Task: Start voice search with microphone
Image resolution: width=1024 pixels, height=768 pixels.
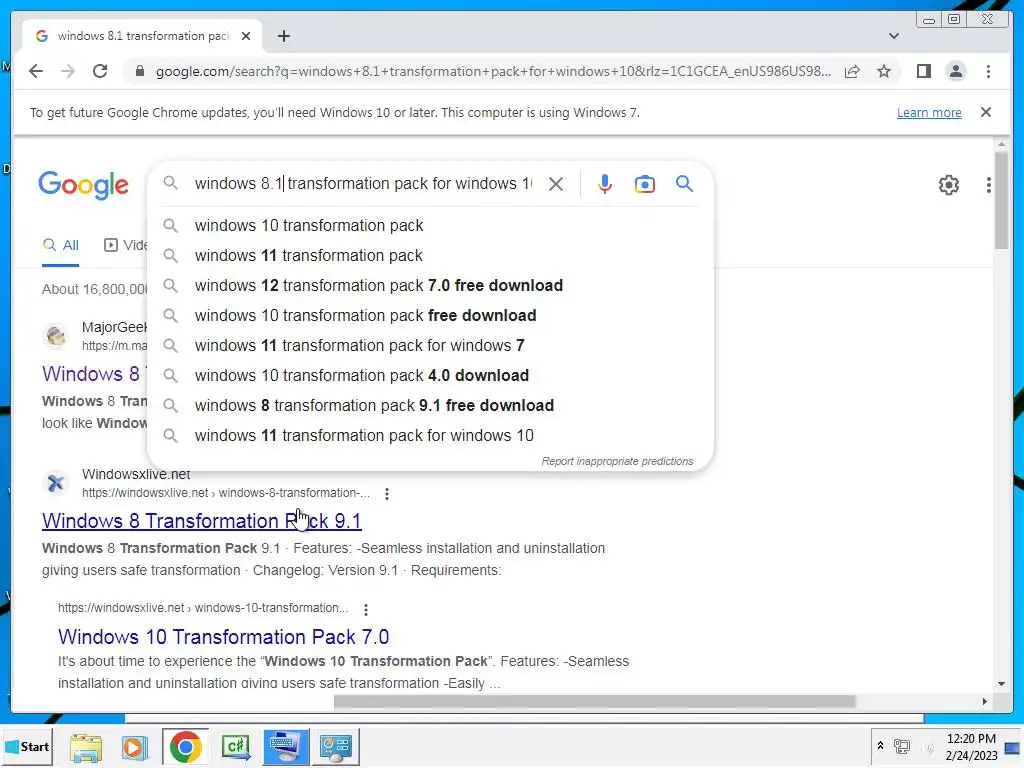Action: [x=605, y=184]
